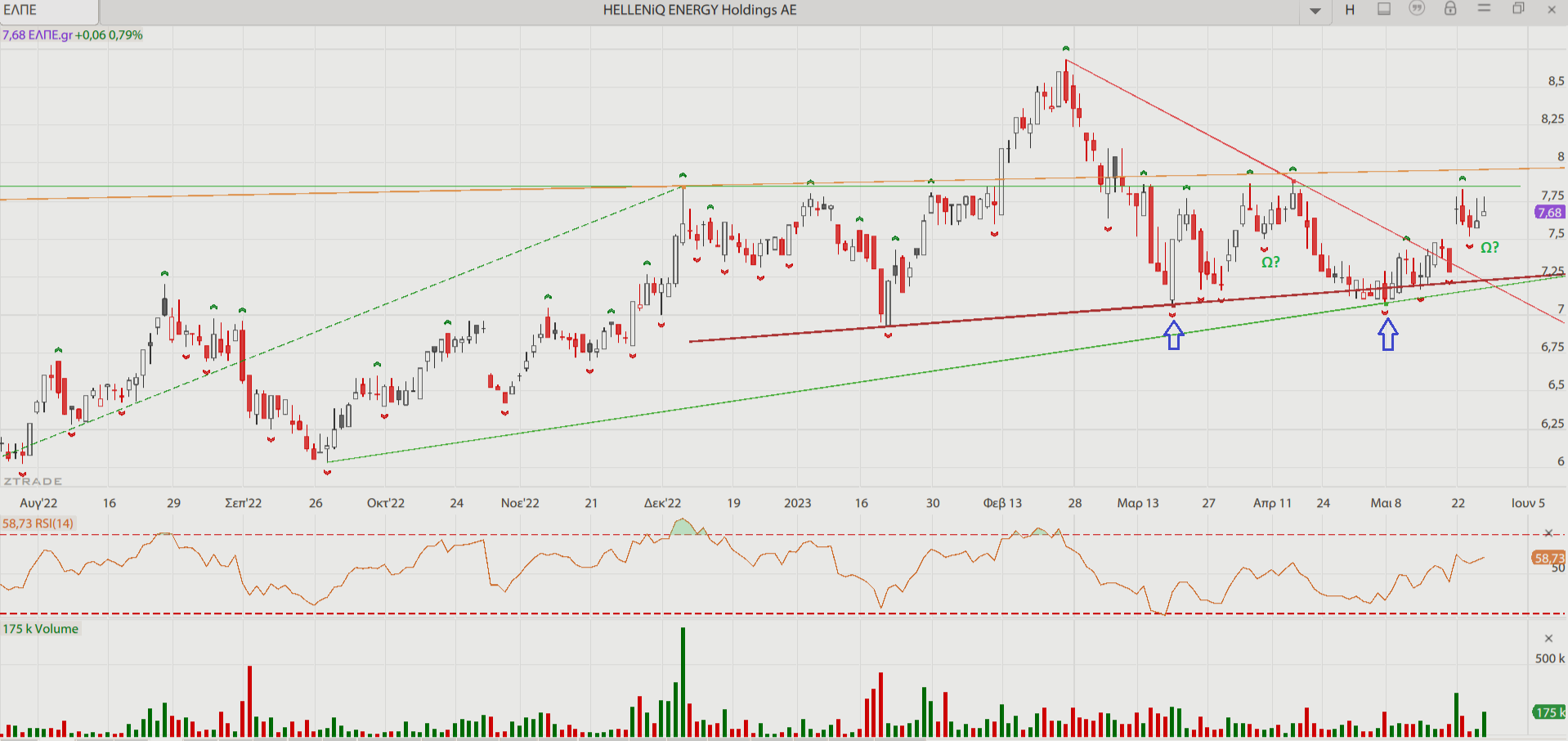Click the Σεπ'22 date label
The height and width of the screenshot is (741, 1568).
click(244, 503)
